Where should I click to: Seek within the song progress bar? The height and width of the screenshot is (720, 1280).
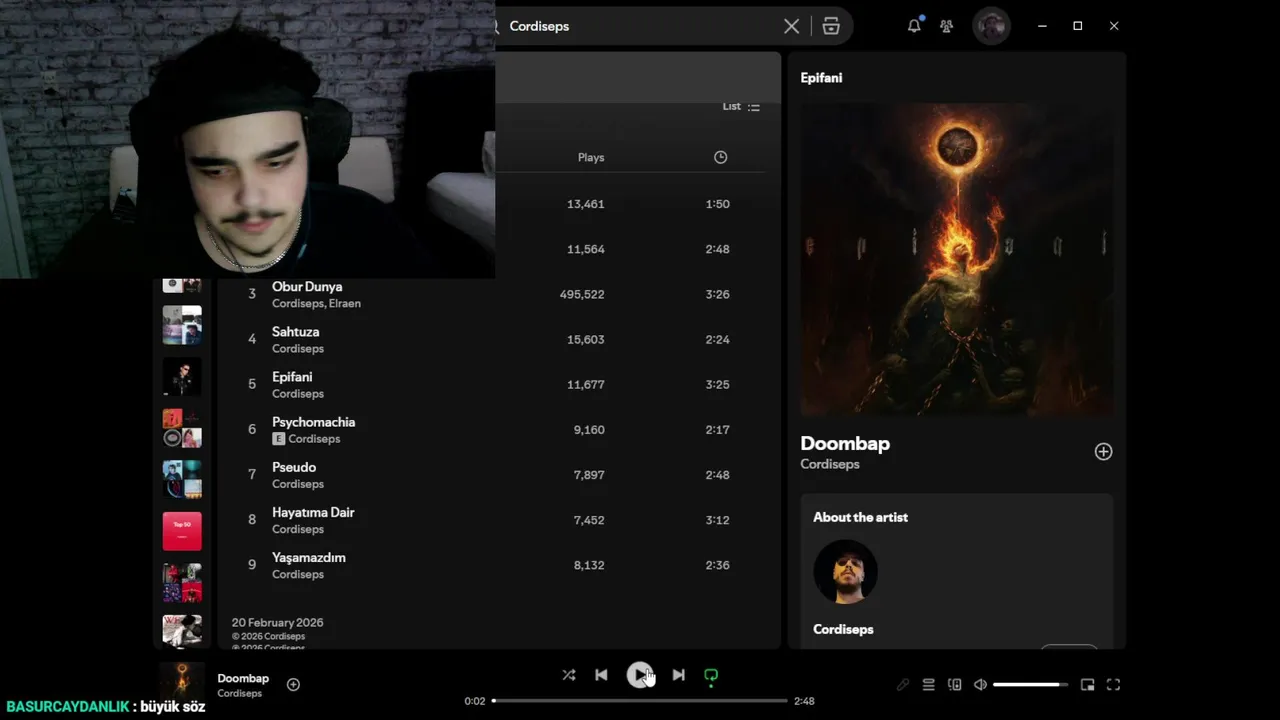tap(640, 701)
